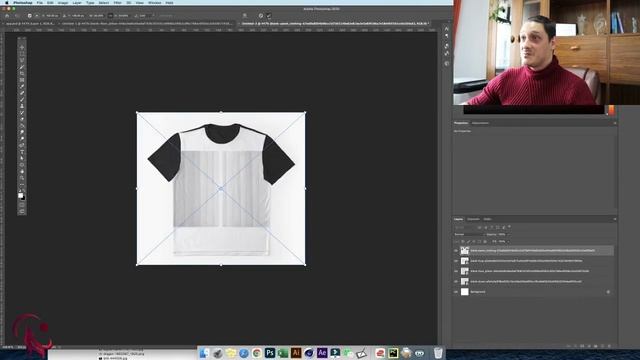Switch to the Channels tab

pos(473,219)
